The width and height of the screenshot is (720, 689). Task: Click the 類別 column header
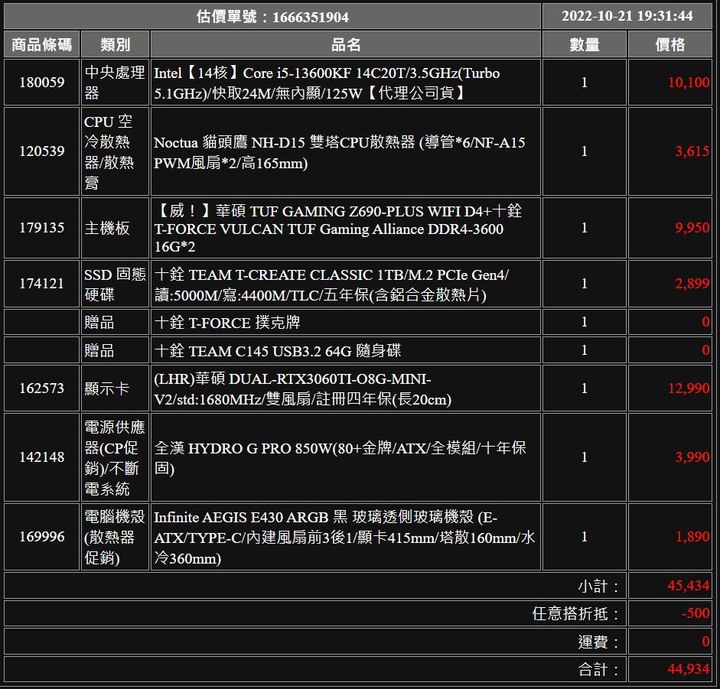tap(115, 45)
